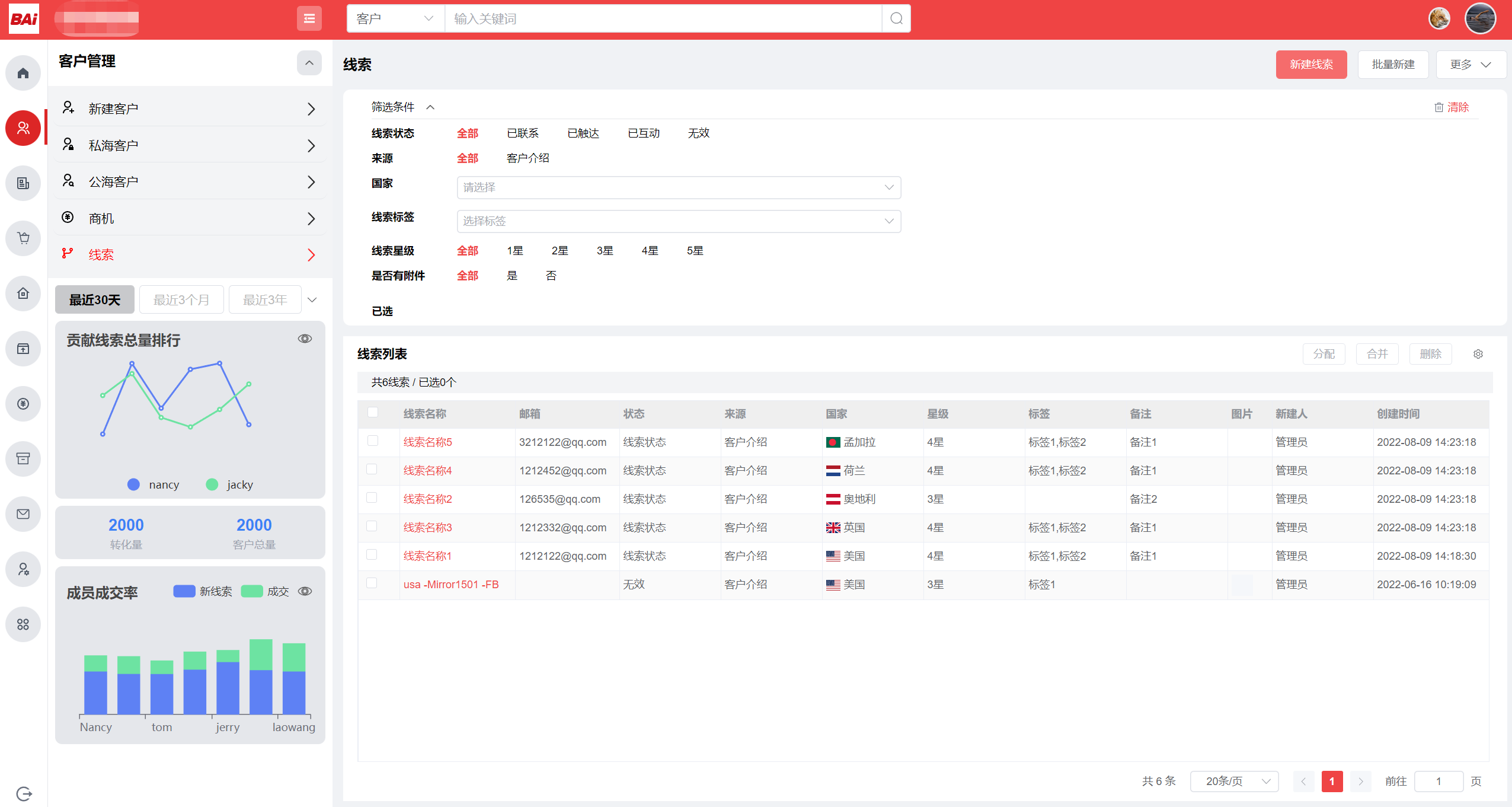1512x807 pixels.
Task: Focus the 输入关键词 search field
Action: click(x=663, y=18)
